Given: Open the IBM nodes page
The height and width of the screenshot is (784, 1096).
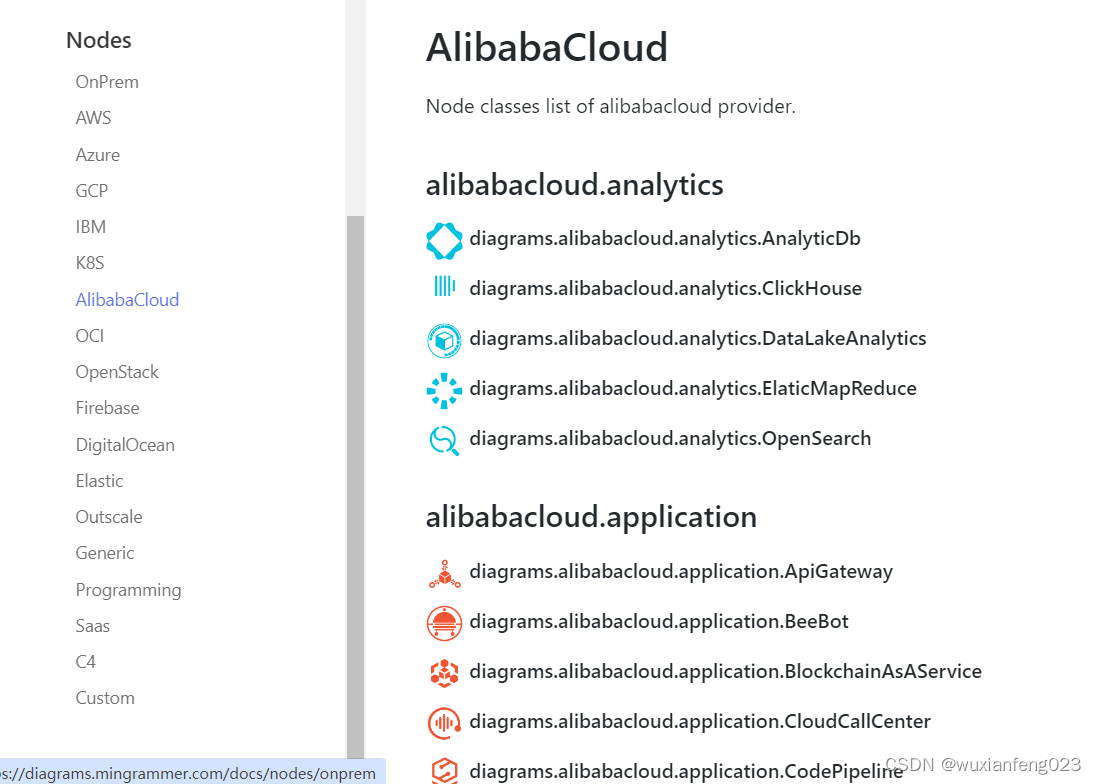Looking at the screenshot, I should [91, 226].
